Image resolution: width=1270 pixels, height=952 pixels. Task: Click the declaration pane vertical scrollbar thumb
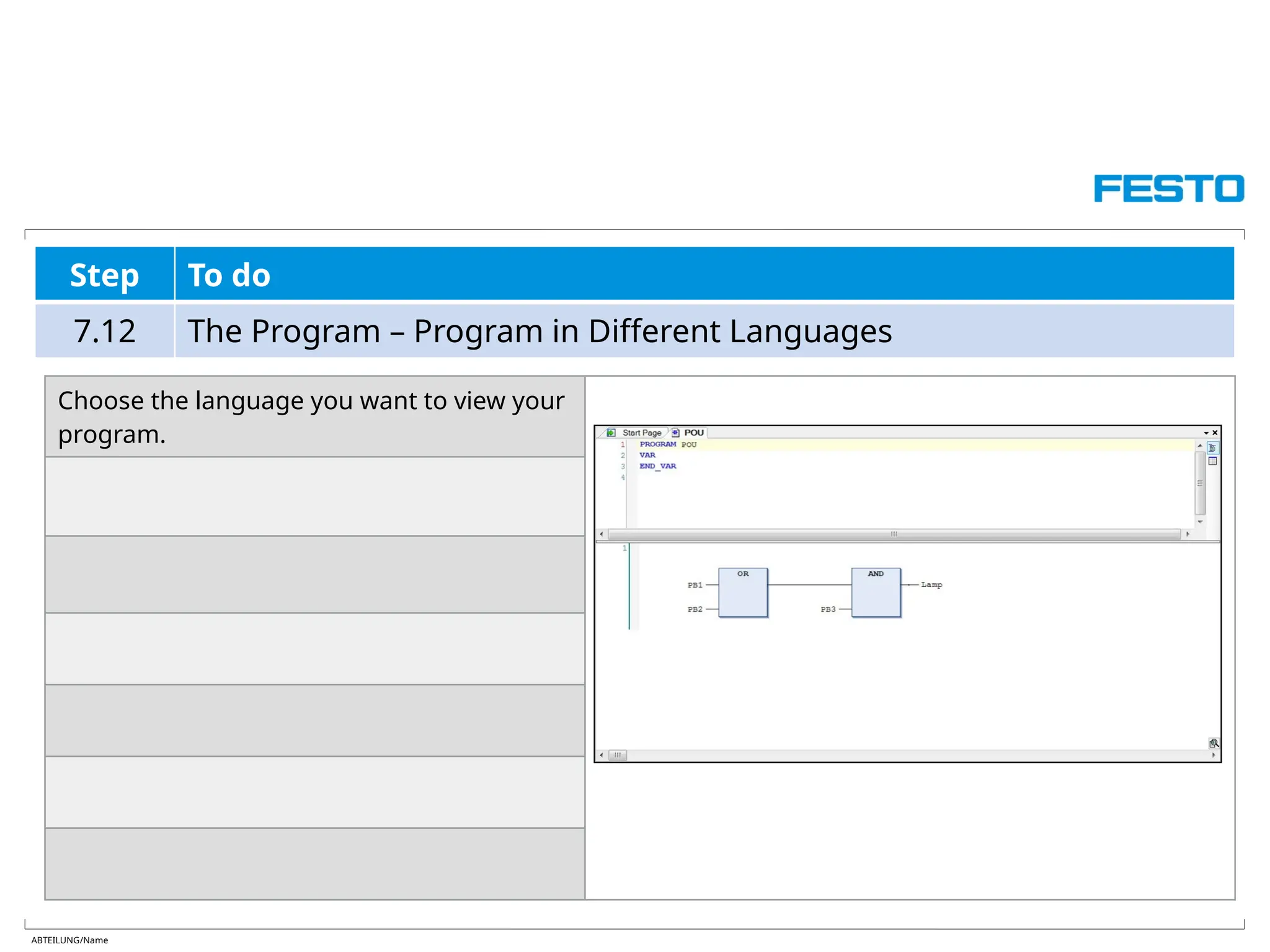tap(1200, 483)
